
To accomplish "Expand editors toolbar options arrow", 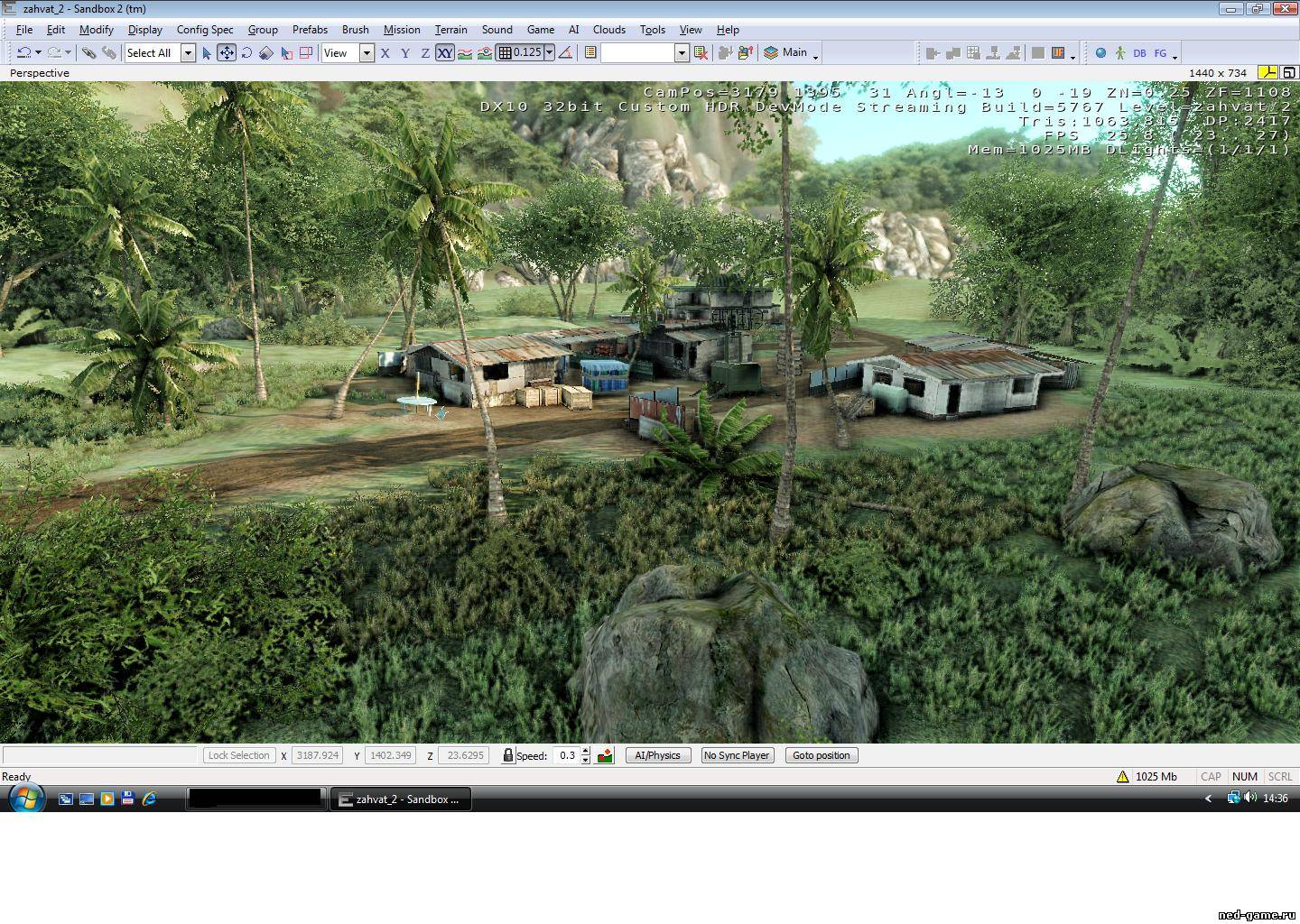I will (1175, 57).
